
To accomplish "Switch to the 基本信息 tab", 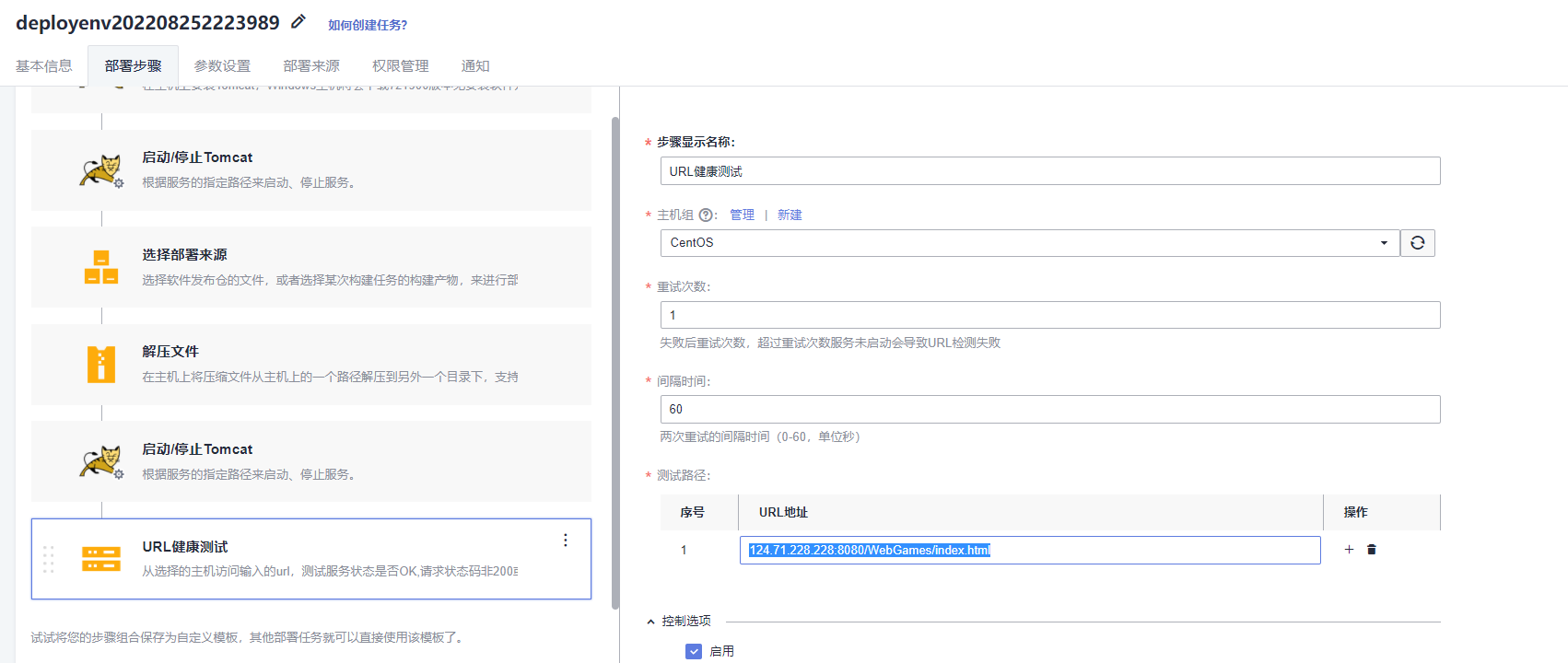I will click(44, 66).
